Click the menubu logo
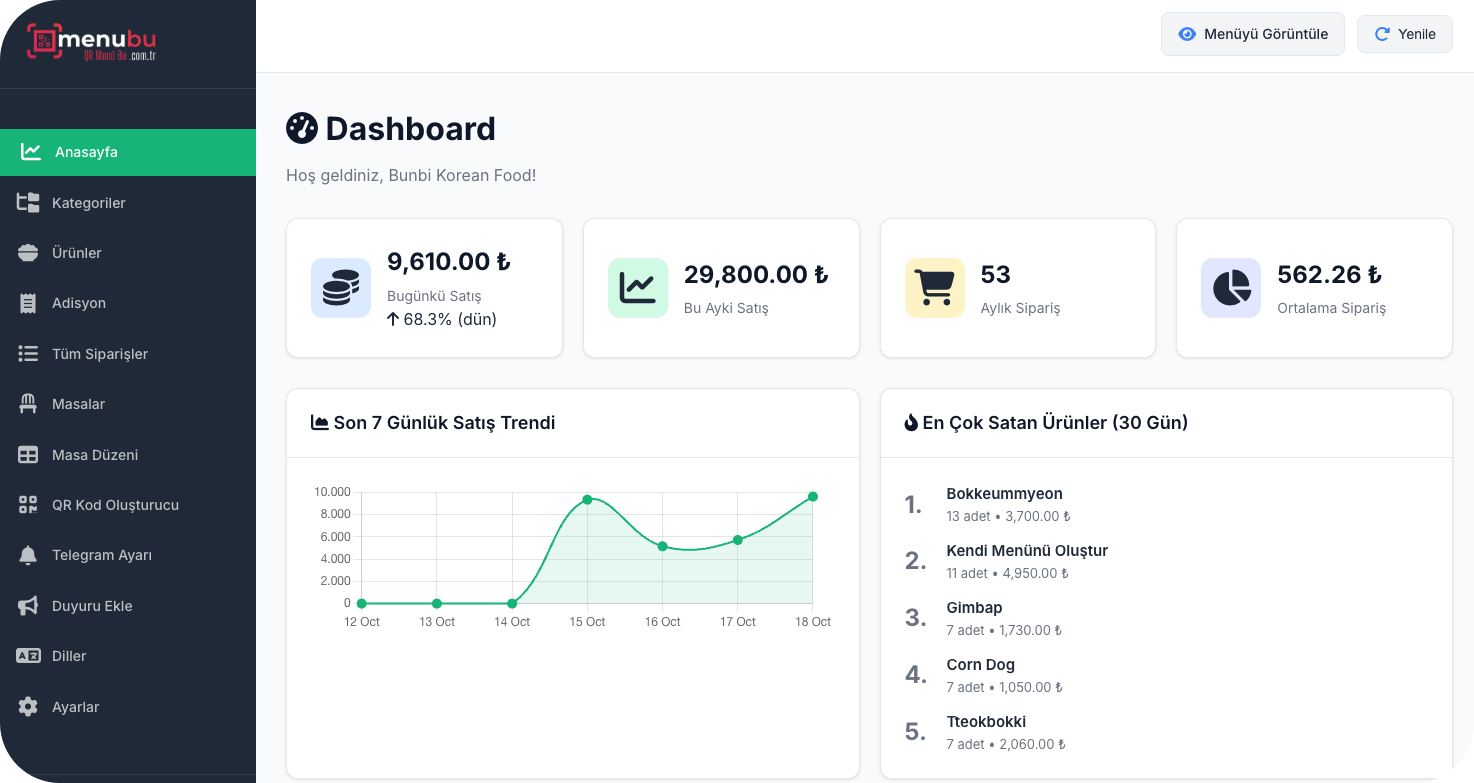1474x783 pixels. tap(92, 43)
